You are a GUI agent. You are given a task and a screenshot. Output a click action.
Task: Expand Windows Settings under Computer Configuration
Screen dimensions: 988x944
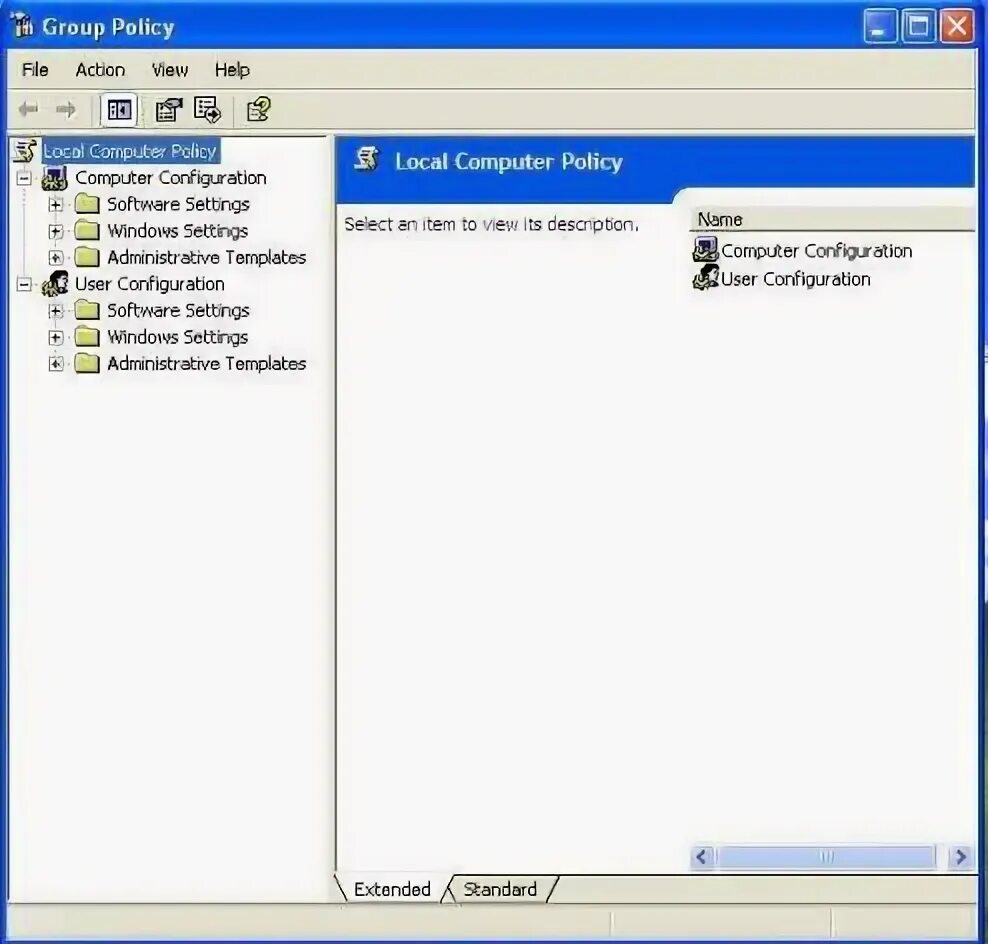tap(55, 231)
